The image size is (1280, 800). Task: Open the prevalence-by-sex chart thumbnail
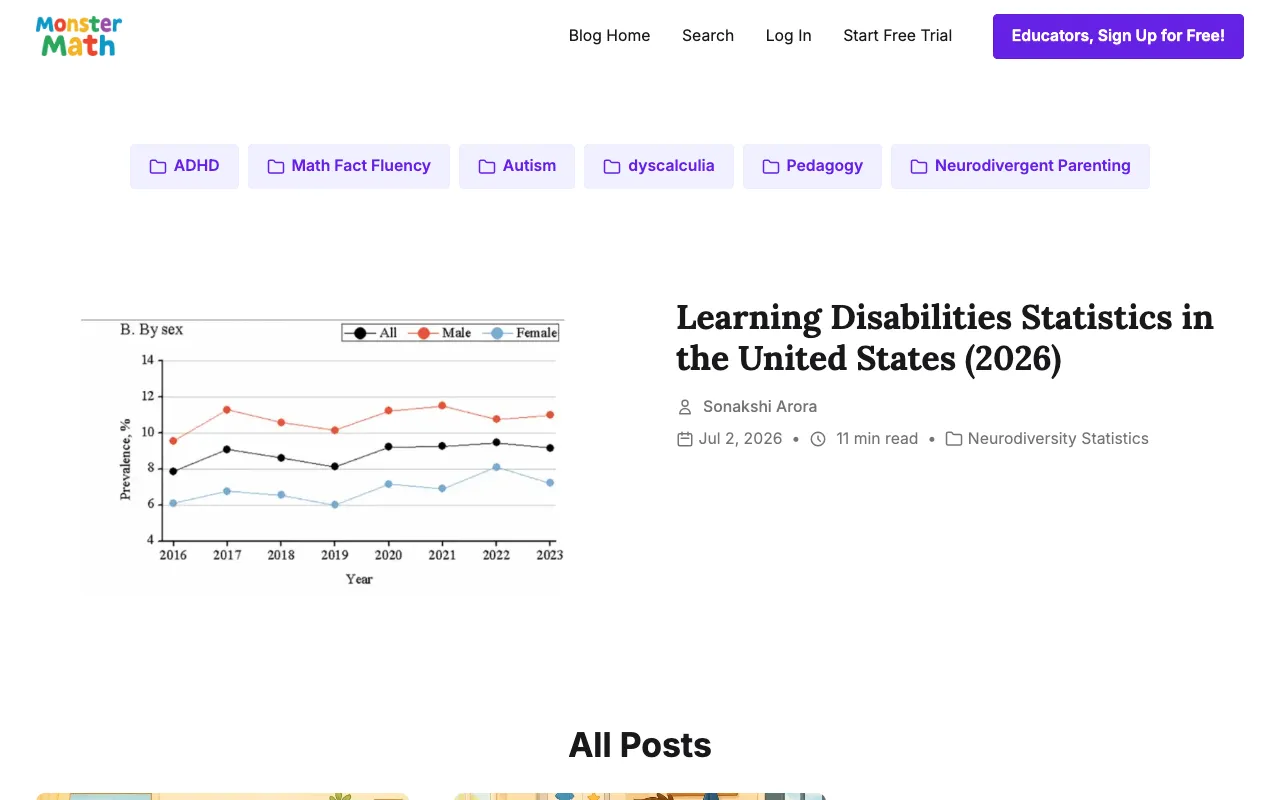click(x=323, y=456)
